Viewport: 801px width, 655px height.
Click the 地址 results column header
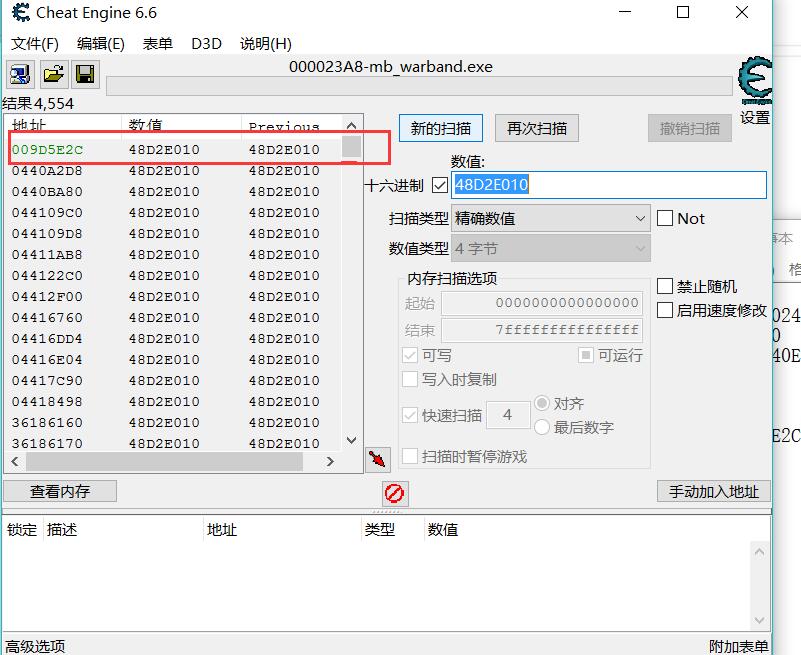click(63, 125)
